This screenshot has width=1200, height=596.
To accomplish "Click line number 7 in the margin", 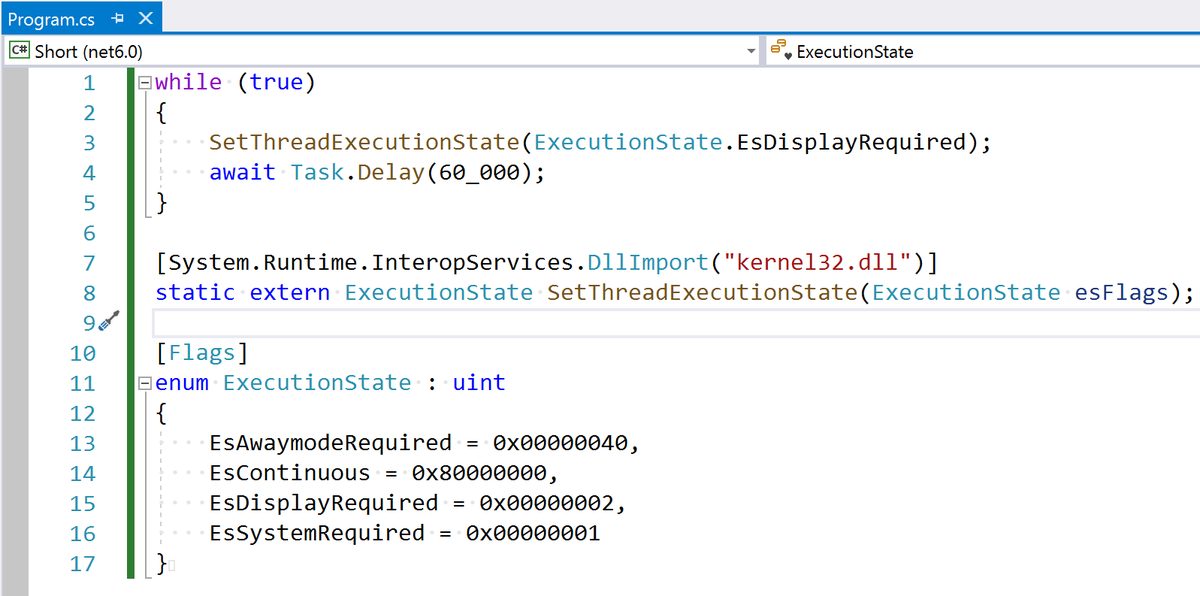I will (89, 263).
